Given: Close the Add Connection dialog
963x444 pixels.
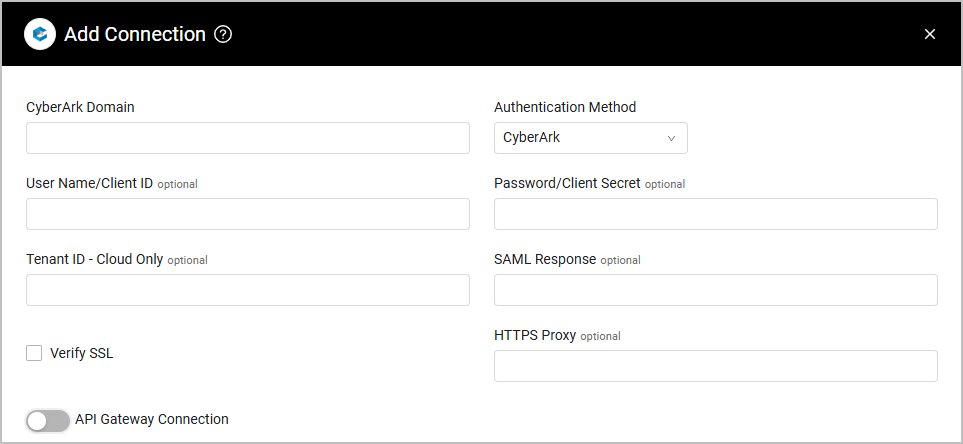Looking at the screenshot, I should (x=930, y=34).
